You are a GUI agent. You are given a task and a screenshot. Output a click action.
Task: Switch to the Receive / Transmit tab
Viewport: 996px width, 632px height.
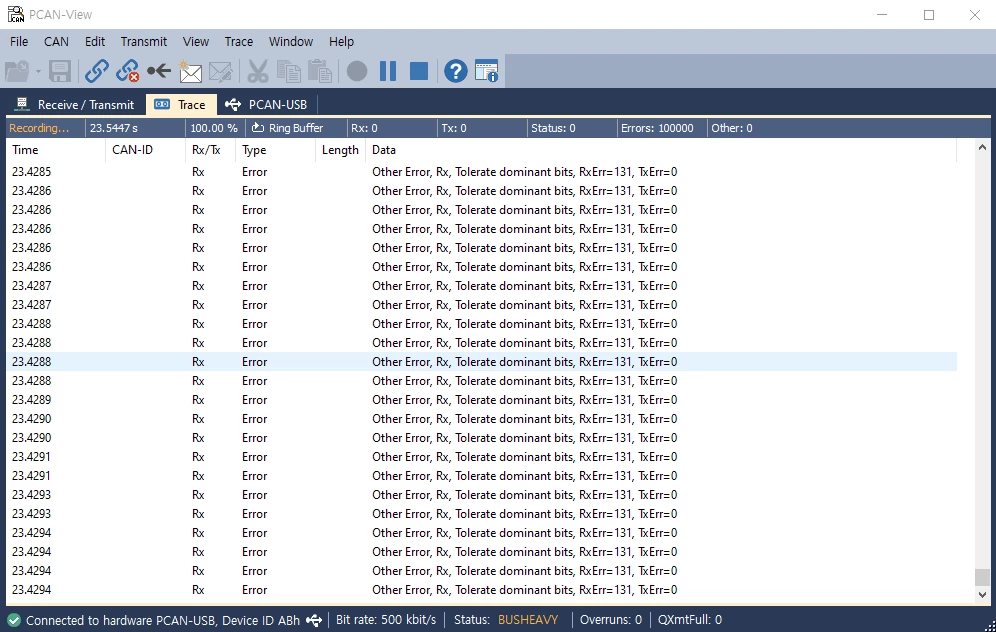click(x=75, y=105)
